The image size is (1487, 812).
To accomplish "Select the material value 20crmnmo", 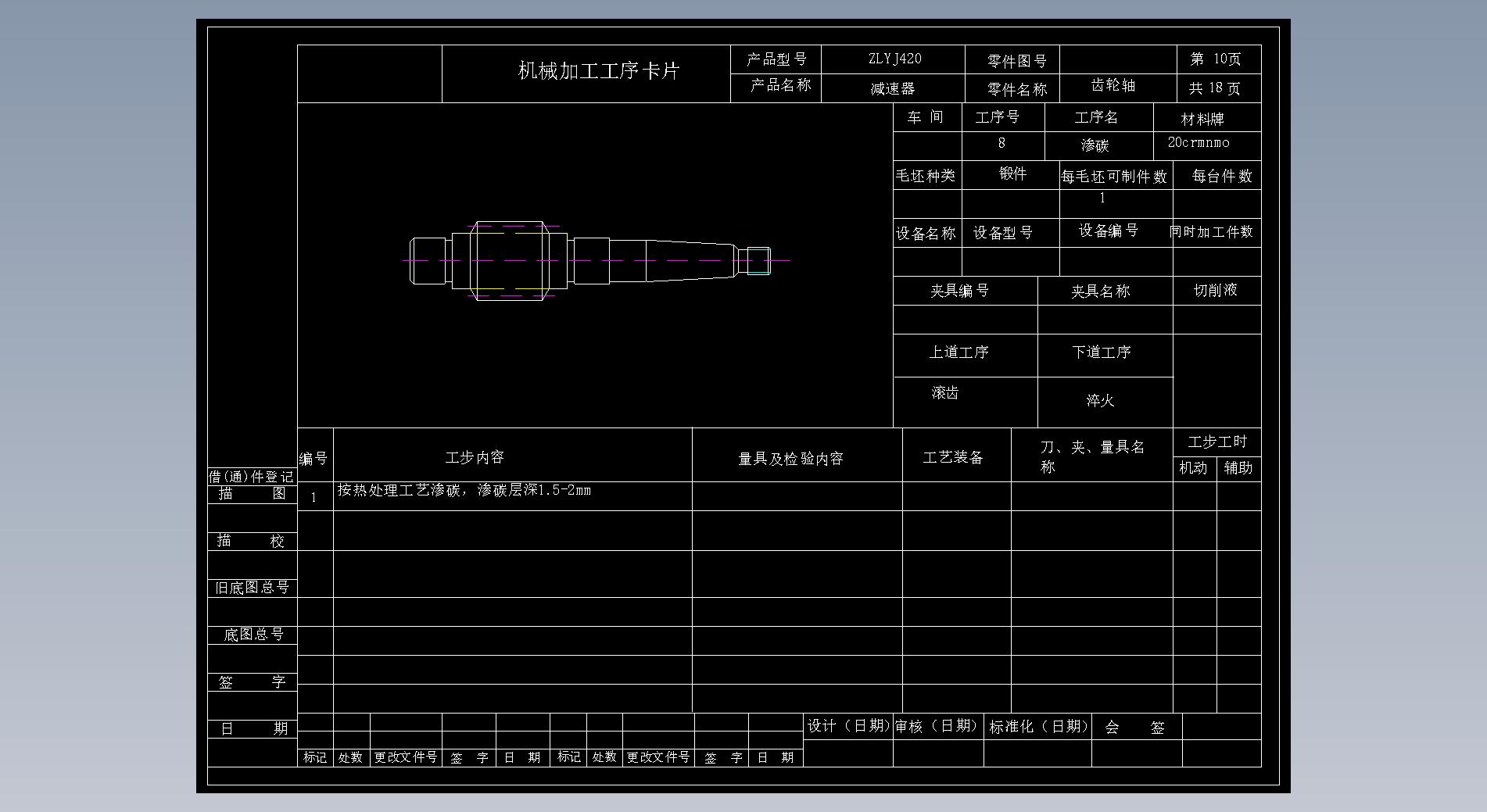I will pos(1199,142).
